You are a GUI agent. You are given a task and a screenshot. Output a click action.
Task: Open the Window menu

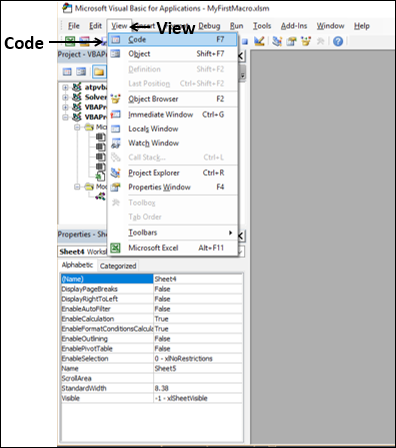click(x=330, y=26)
